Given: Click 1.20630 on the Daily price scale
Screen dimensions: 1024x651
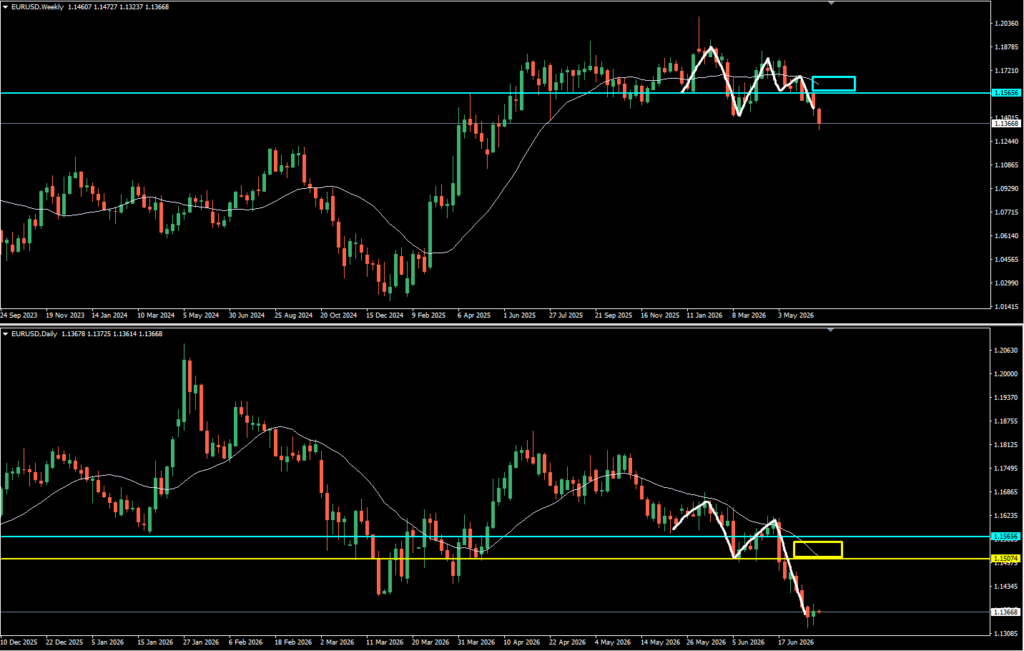Looking at the screenshot, I should pyautogui.click(x=1006, y=350).
